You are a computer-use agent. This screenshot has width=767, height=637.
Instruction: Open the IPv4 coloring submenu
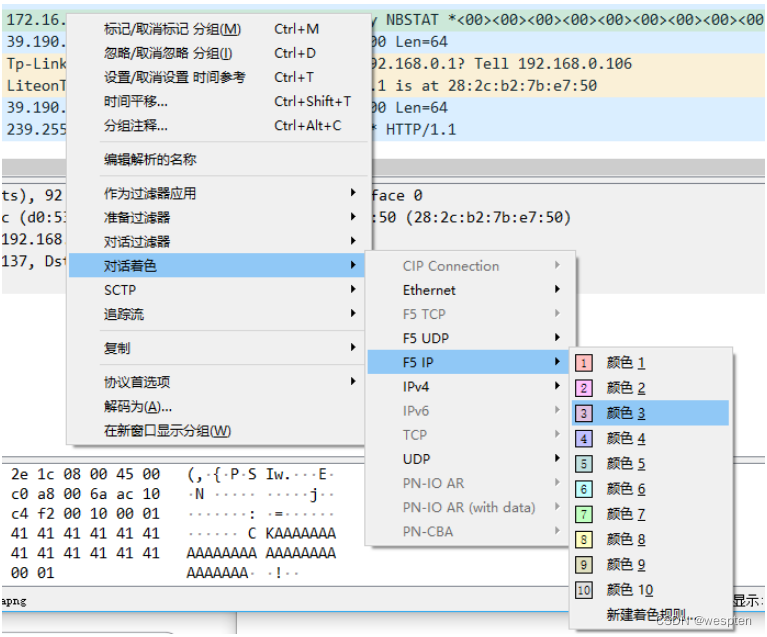[x=470, y=387]
